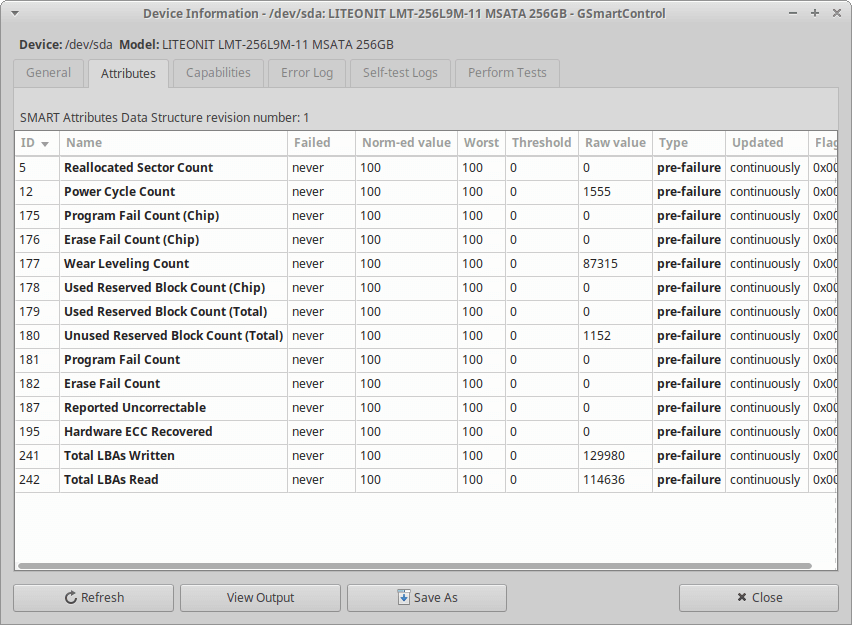Viewport: 852px width, 625px height.
Task: Open the Self-test Logs tab
Action: click(x=400, y=73)
